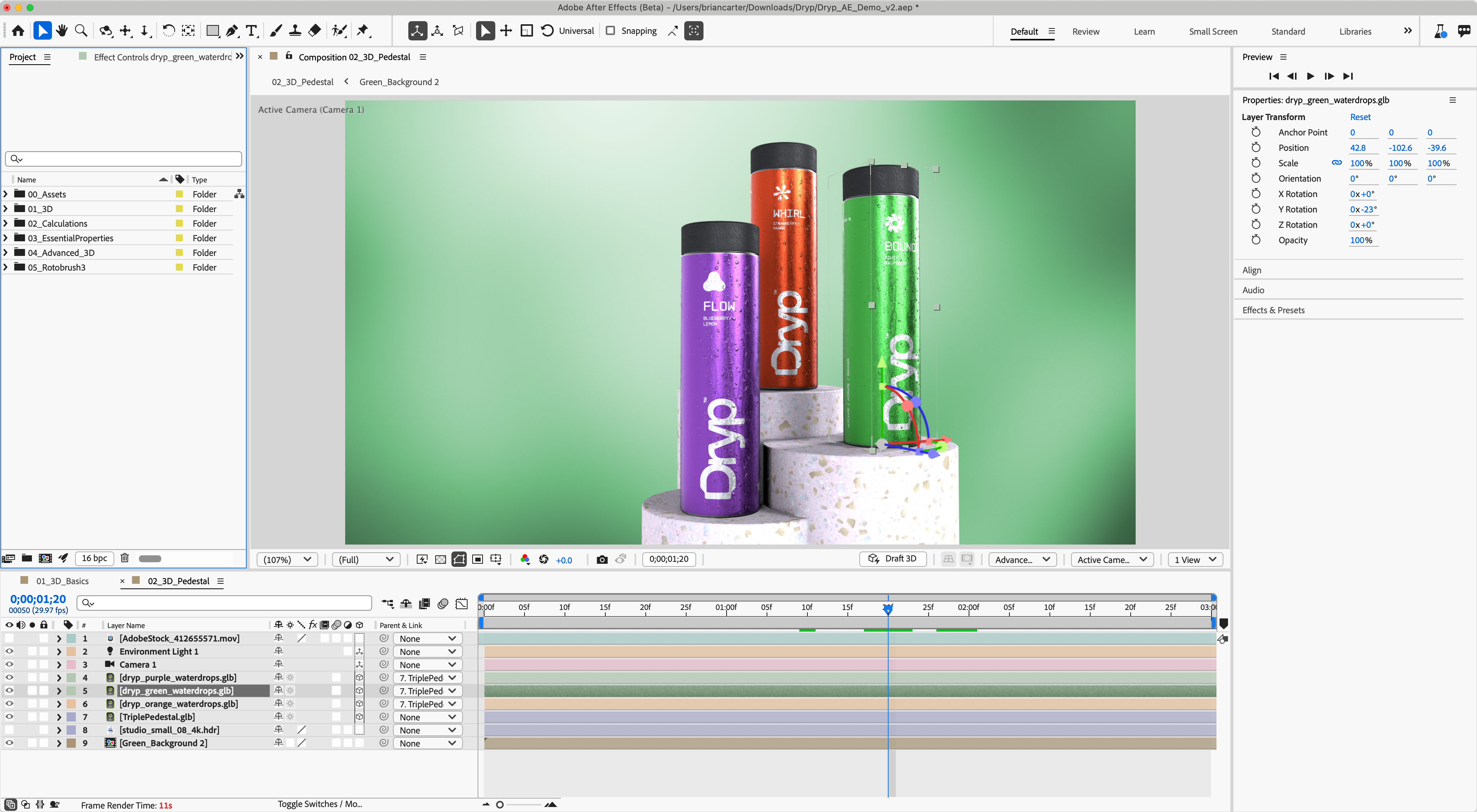Select the Pen tool in the toolbar
Screen dimensions: 1477x812
232,30
